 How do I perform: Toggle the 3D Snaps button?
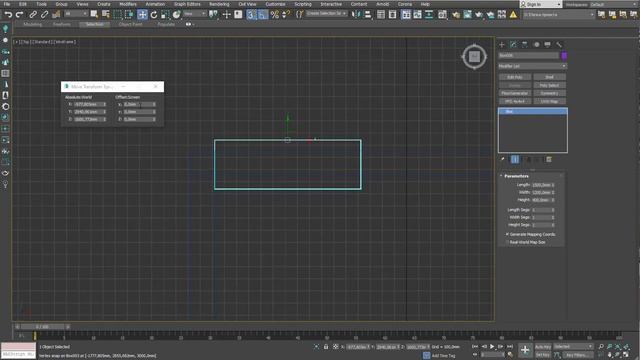(251, 15)
